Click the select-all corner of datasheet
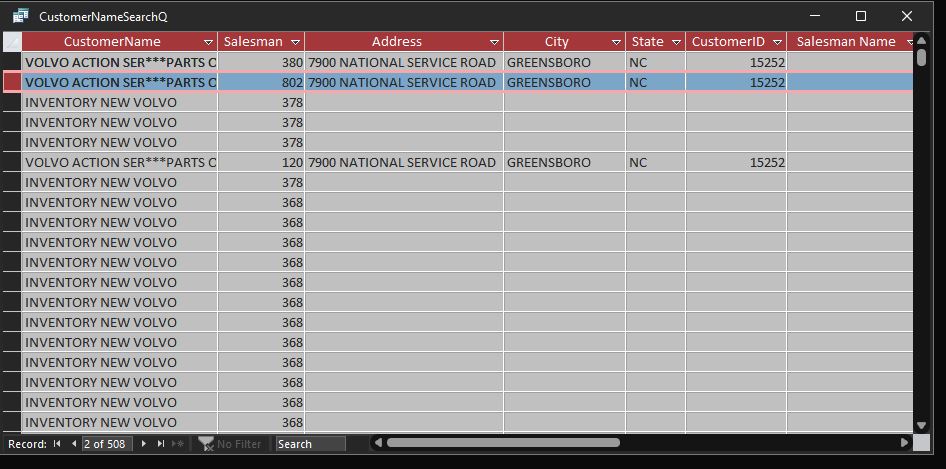The image size is (946, 469). click(x=12, y=42)
